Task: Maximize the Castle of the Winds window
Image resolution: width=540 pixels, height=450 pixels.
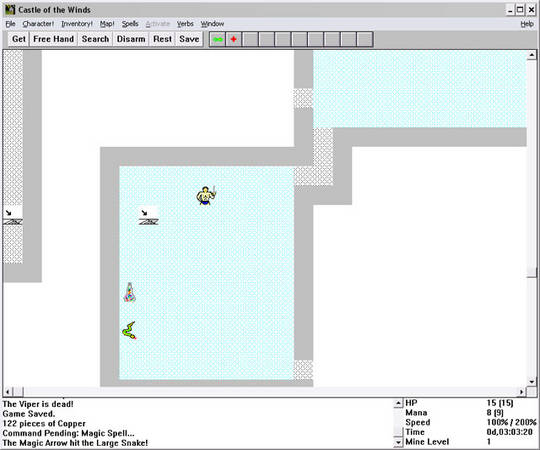Action: 520,10
